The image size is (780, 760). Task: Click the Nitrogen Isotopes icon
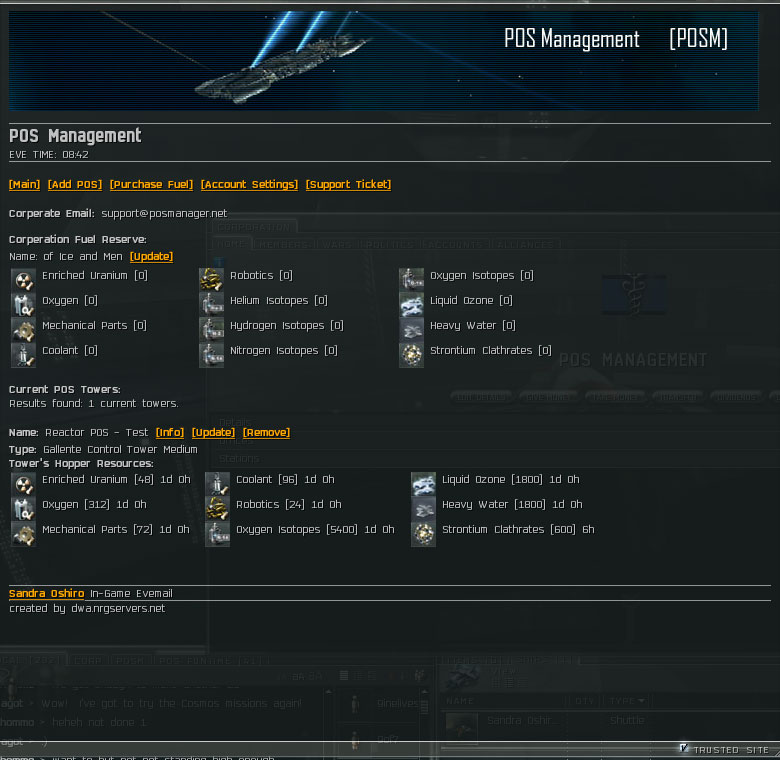click(211, 355)
